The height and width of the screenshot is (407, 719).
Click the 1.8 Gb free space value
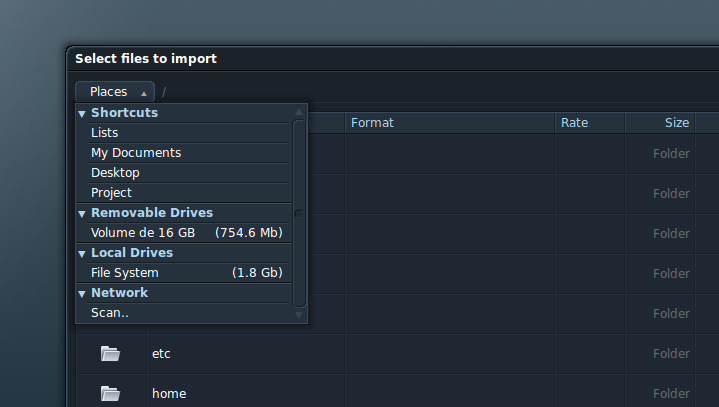coord(257,273)
